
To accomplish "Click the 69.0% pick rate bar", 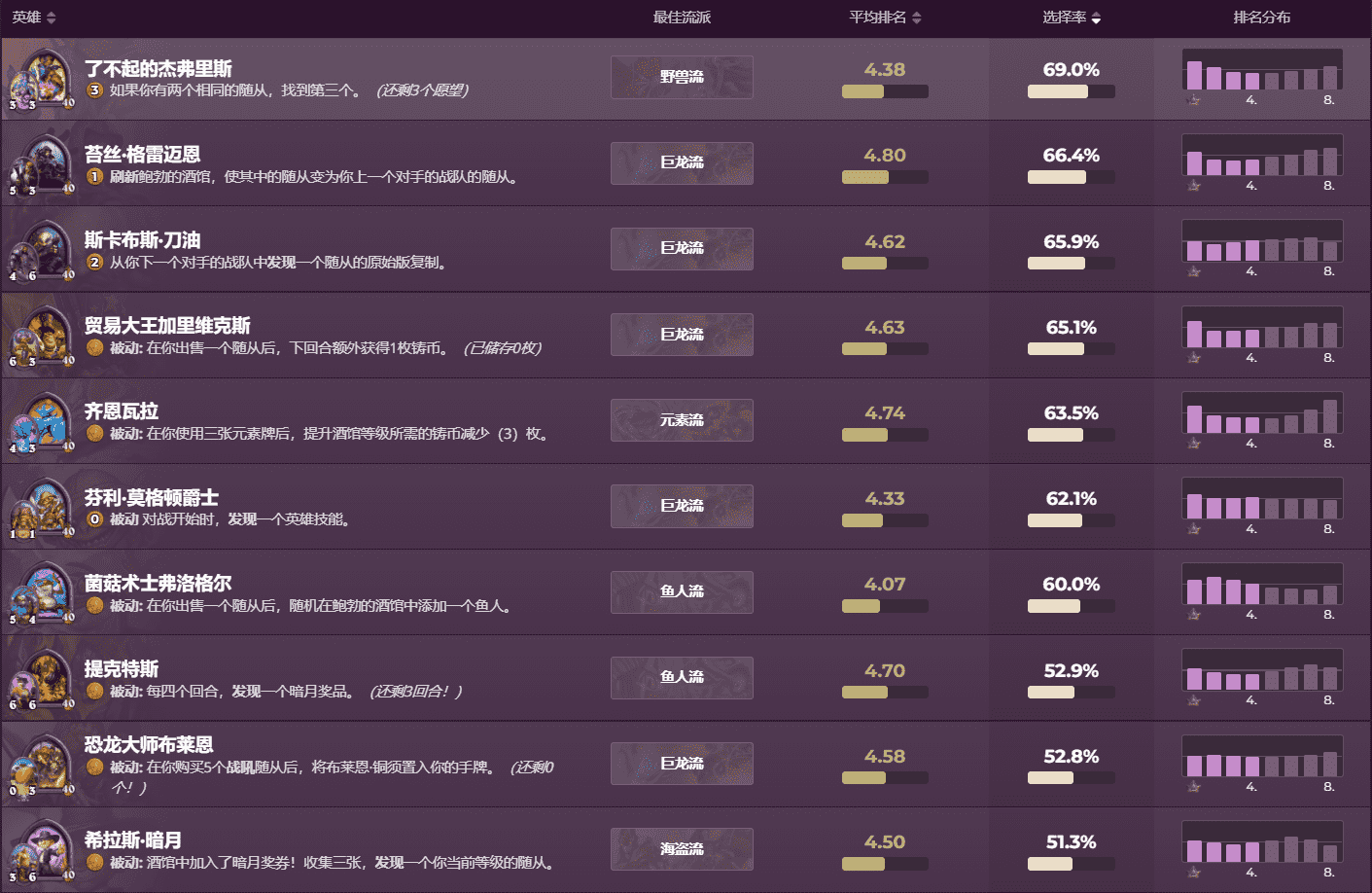I will coord(1072,91).
